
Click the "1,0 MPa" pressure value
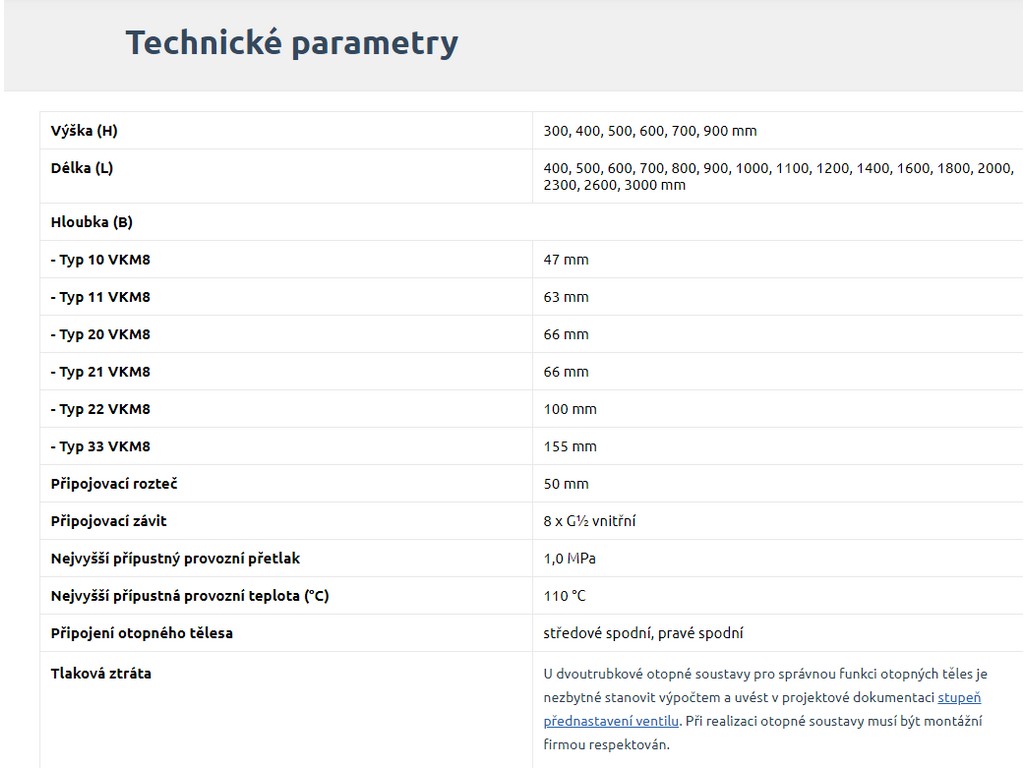(x=570, y=558)
